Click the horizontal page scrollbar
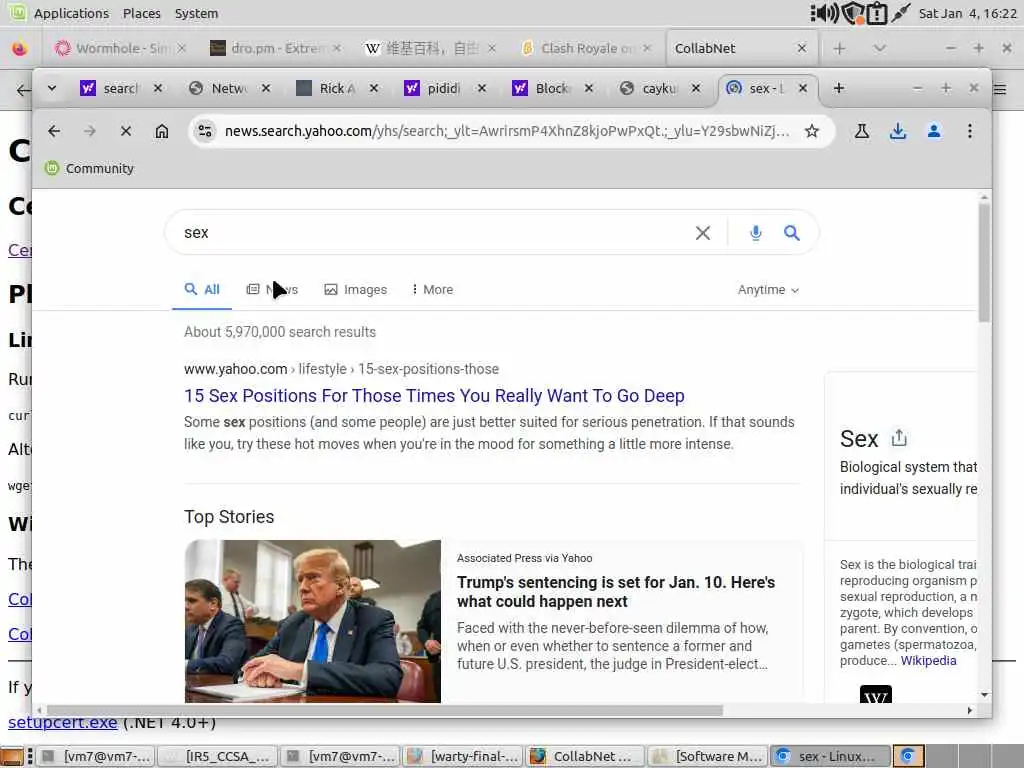Image resolution: width=1024 pixels, height=768 pixels. [385, 710]
